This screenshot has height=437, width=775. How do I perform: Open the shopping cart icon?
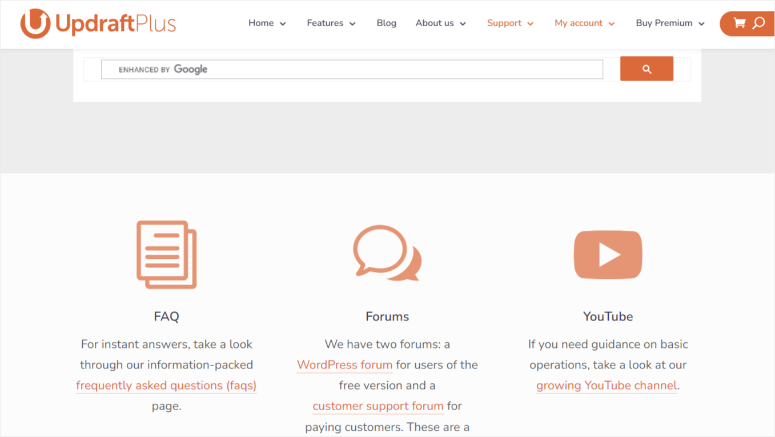(739, 23)
